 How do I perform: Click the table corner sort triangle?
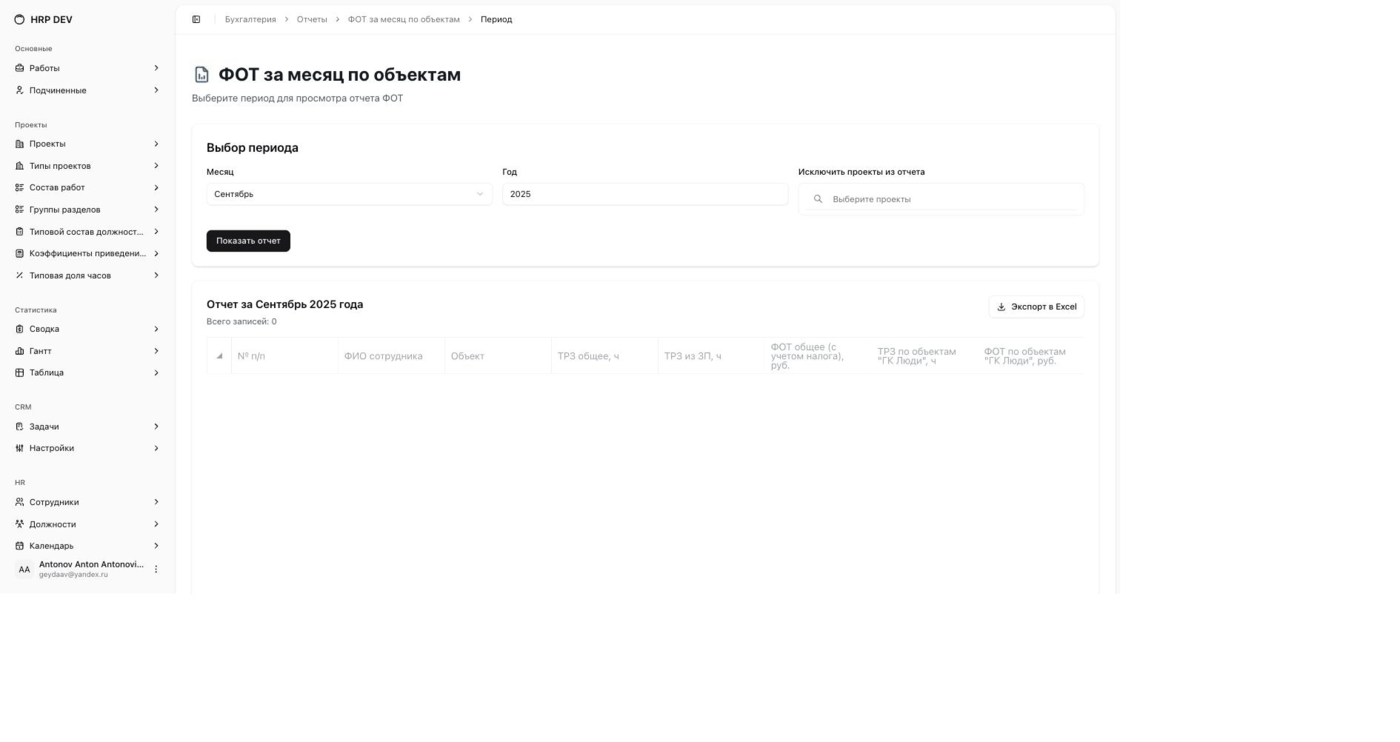[x=219, y=356]
